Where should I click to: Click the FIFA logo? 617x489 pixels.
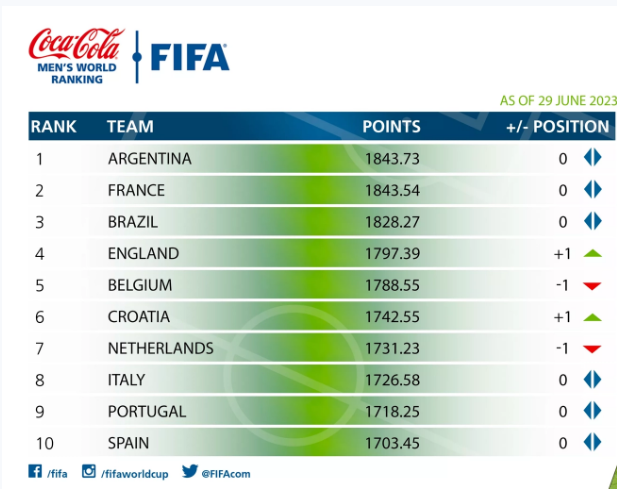190,58
